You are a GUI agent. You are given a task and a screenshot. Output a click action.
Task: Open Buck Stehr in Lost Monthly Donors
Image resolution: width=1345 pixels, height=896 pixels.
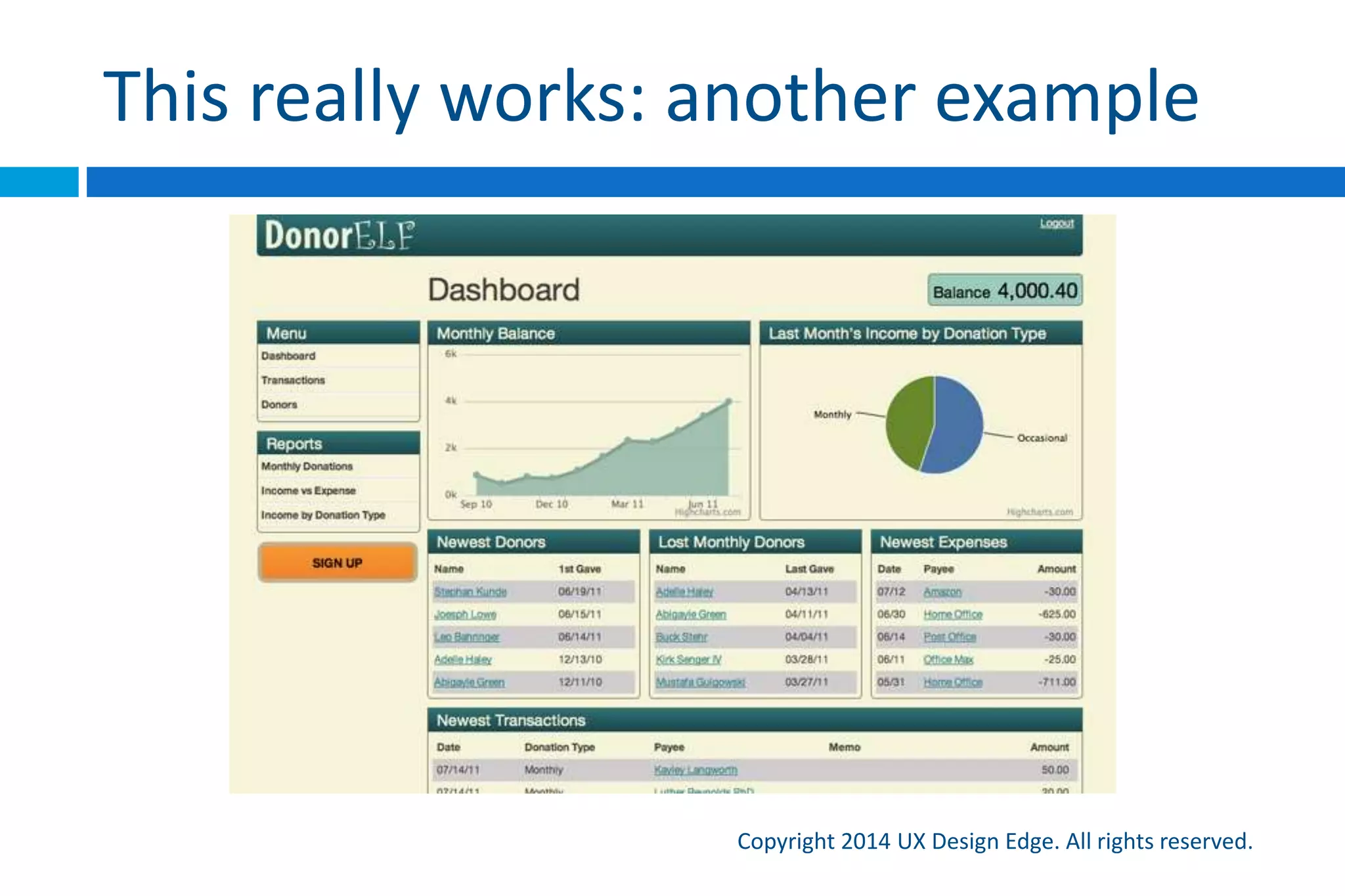pyautogui.click(x=681, y=637)
